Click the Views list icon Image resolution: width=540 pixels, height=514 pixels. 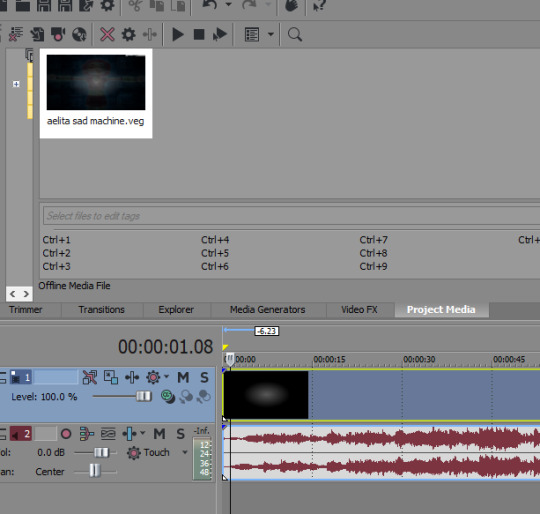point(252,34)
